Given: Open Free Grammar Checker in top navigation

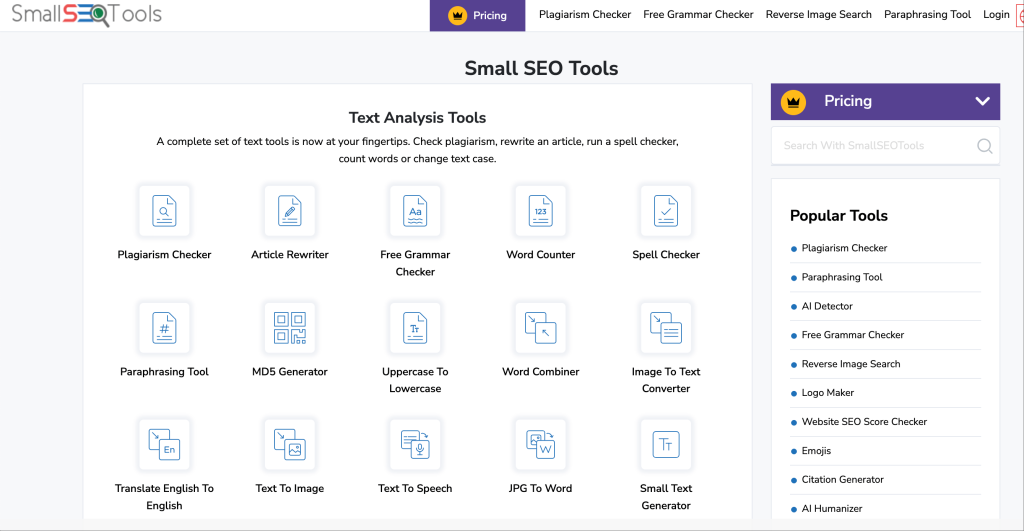Looking at the screenshot, I should [x=698, y=14].
